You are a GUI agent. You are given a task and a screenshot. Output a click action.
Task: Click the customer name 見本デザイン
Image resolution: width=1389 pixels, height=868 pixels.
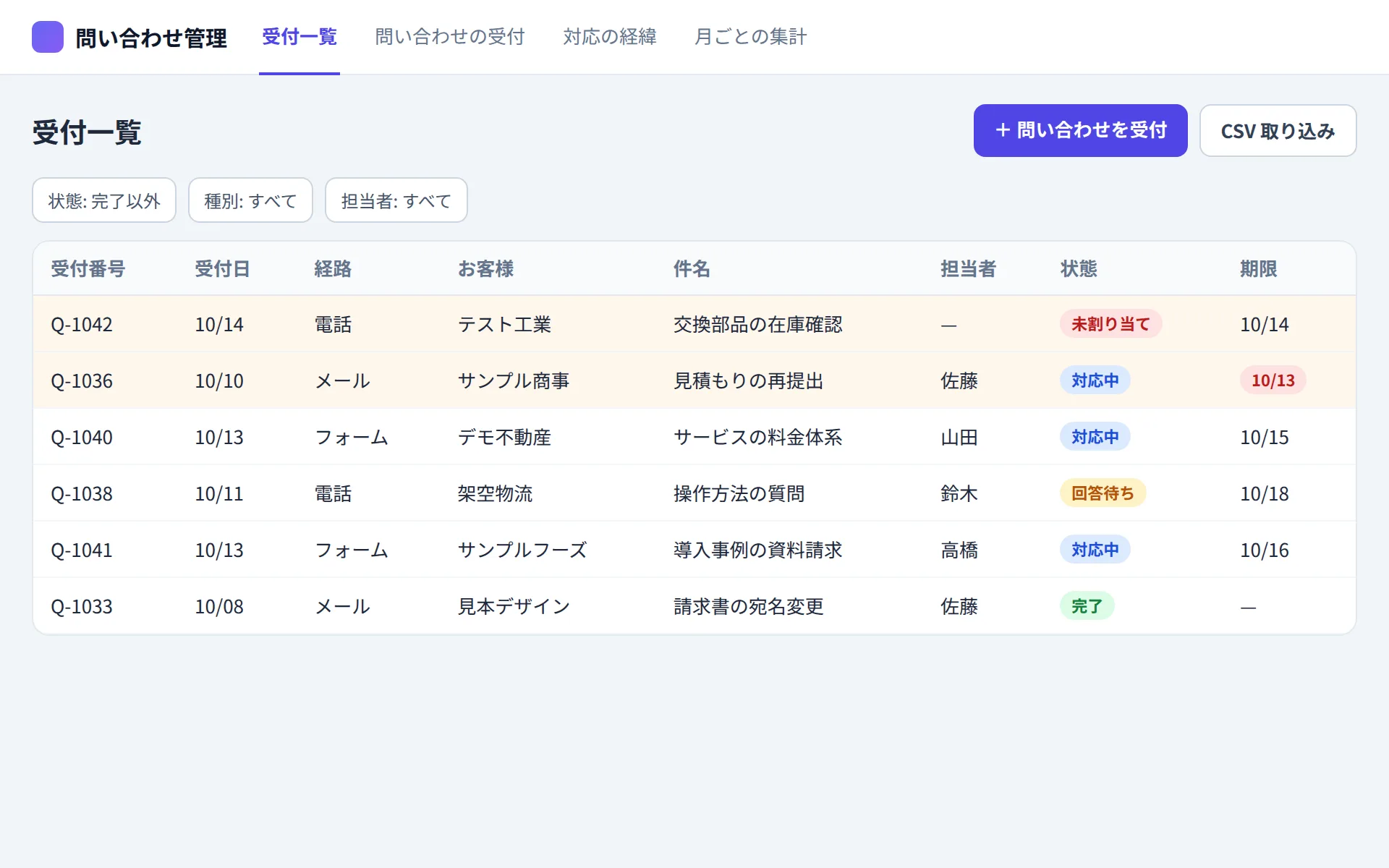[514, 607]
